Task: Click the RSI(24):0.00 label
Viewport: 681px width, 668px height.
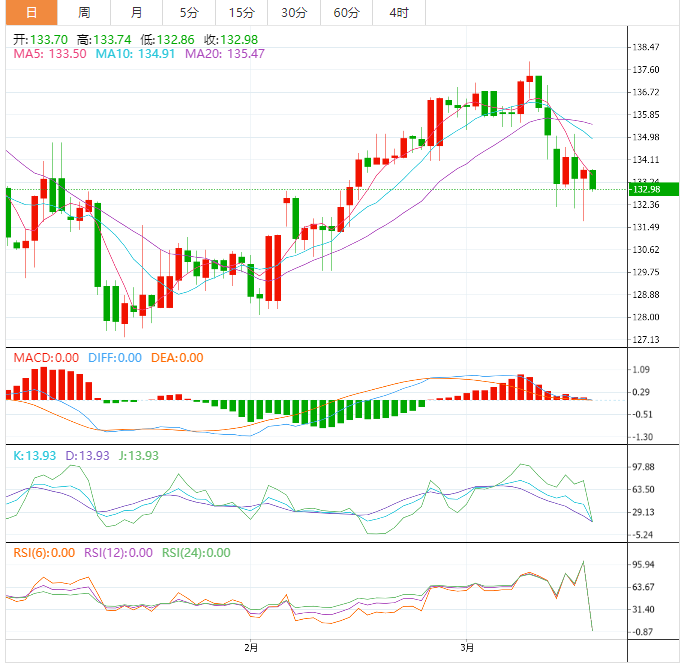Action: coord(196,553)
